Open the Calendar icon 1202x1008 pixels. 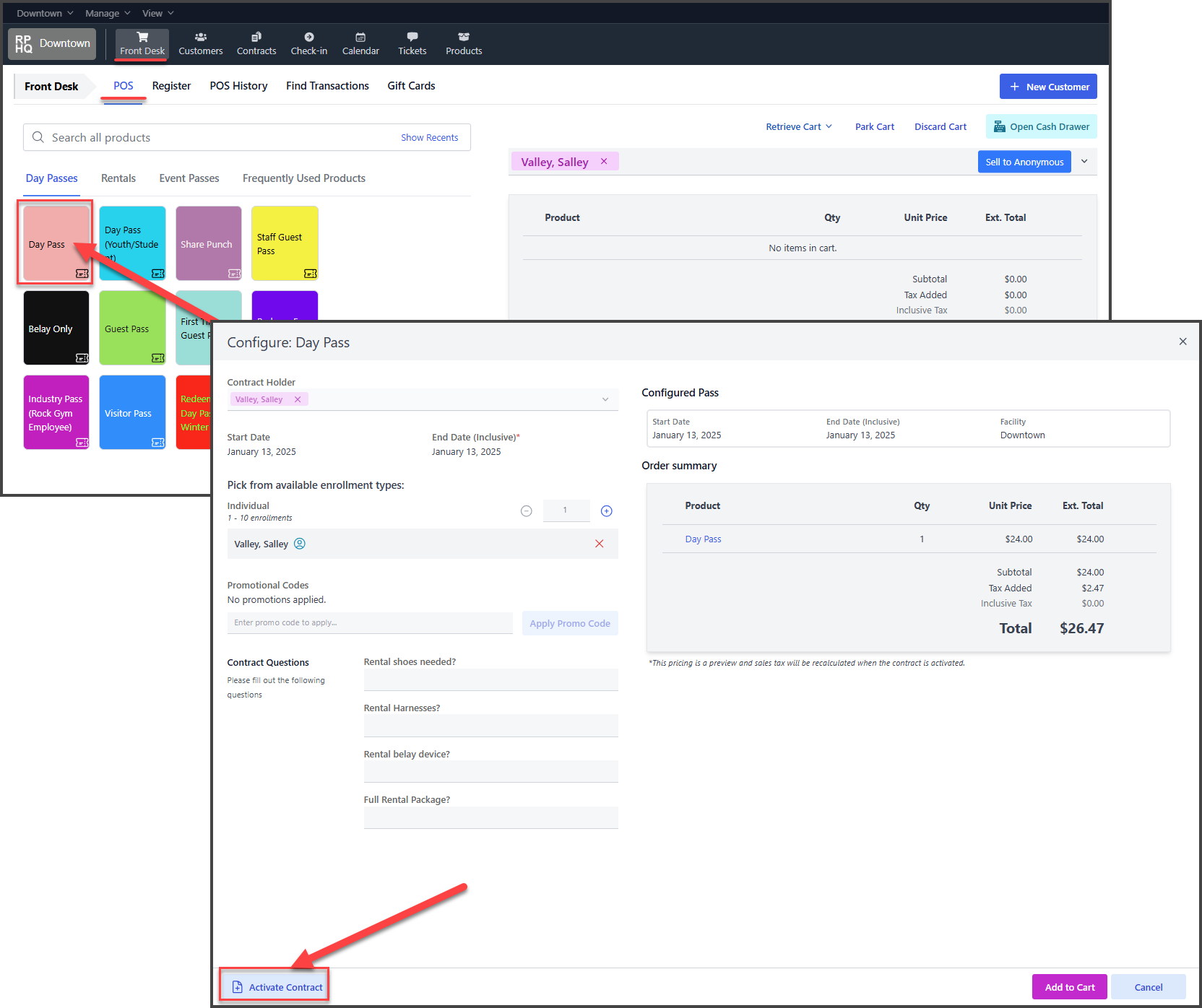[x=360, y=37]
